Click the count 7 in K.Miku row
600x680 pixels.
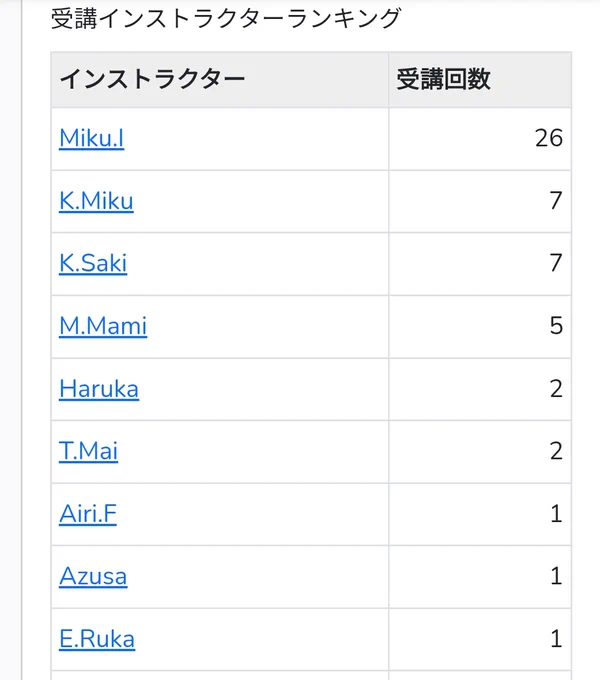pyautogui.click(x=556, y=201)
